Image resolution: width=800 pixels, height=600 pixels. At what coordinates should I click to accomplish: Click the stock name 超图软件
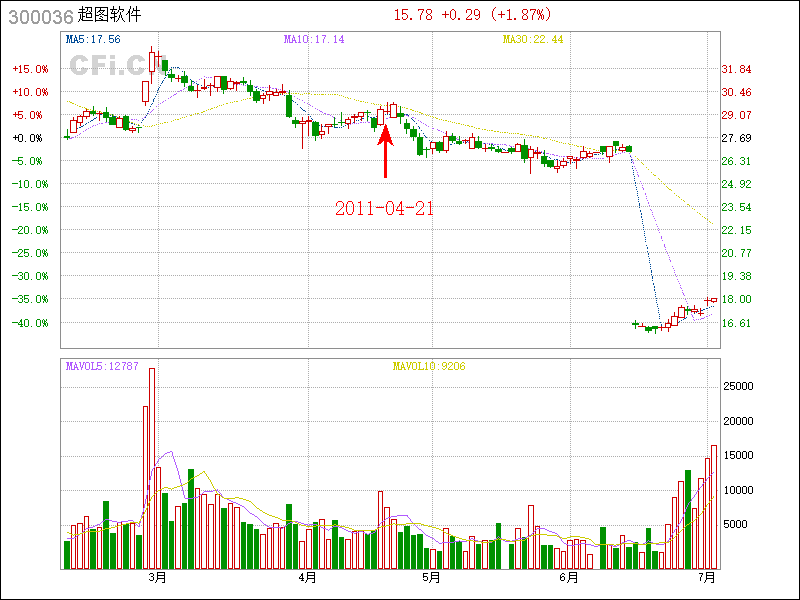click(109, 16)
